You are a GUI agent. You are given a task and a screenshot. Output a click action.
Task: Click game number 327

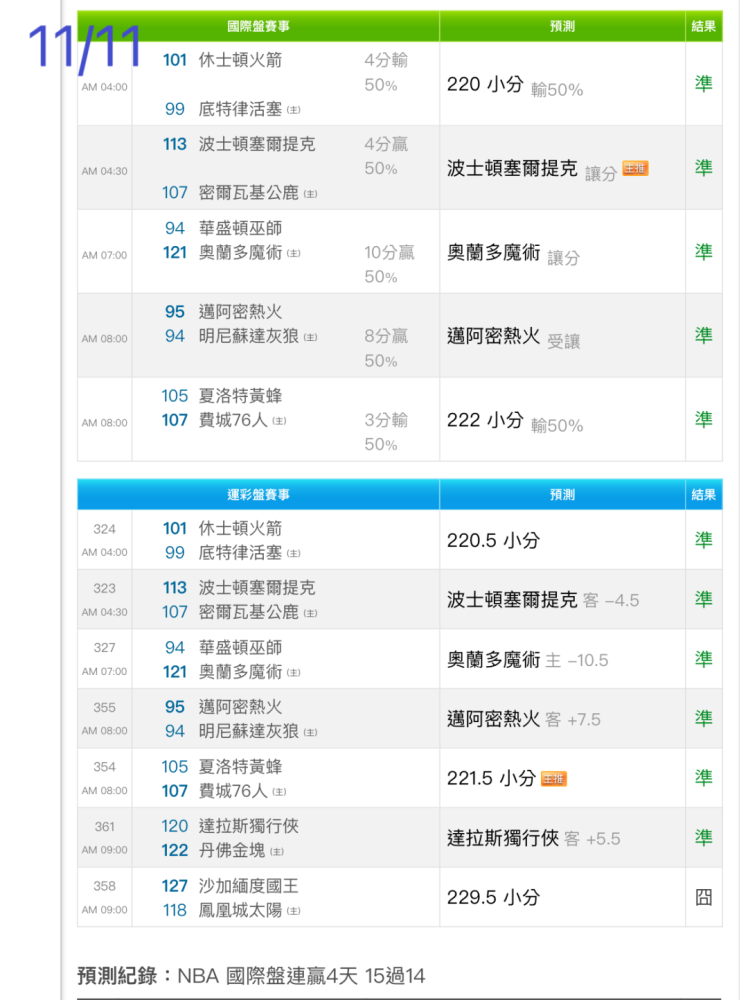click(x=105, y=648)
